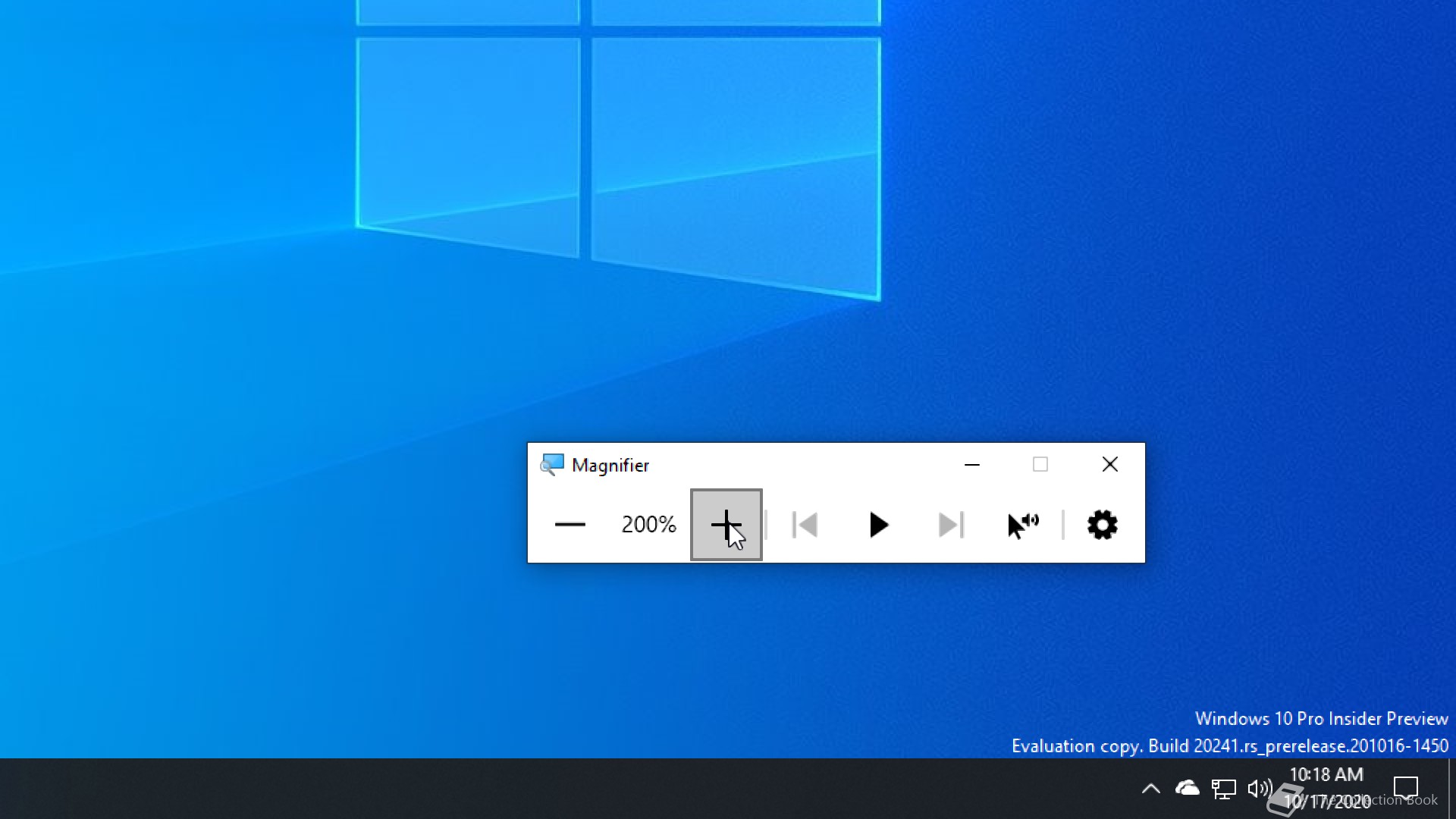Select the Read from here cursor icon
Viewport: 1456px width, 819px height.
point(1023,525)
